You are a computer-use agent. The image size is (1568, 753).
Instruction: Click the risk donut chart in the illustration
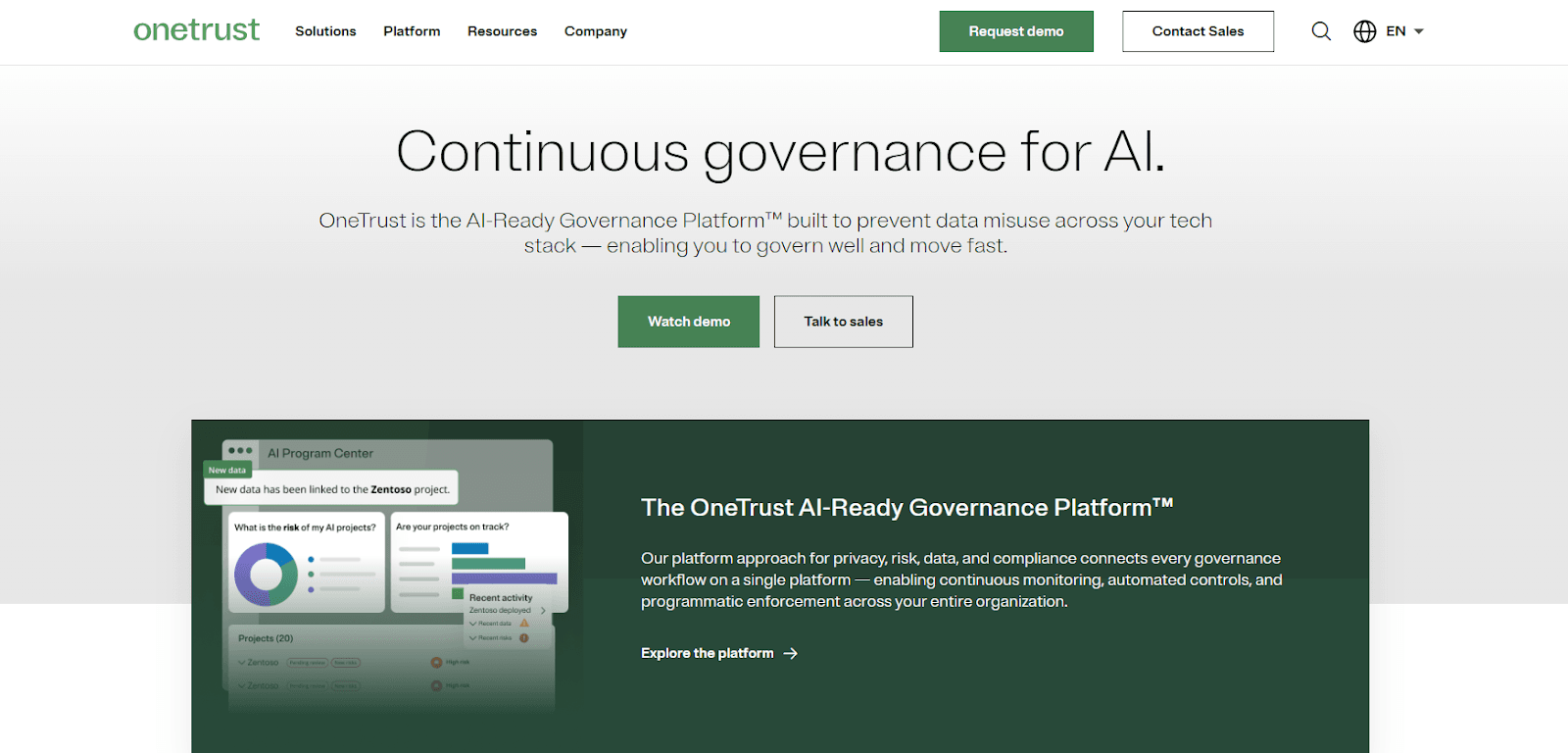[x=266, y=574]
